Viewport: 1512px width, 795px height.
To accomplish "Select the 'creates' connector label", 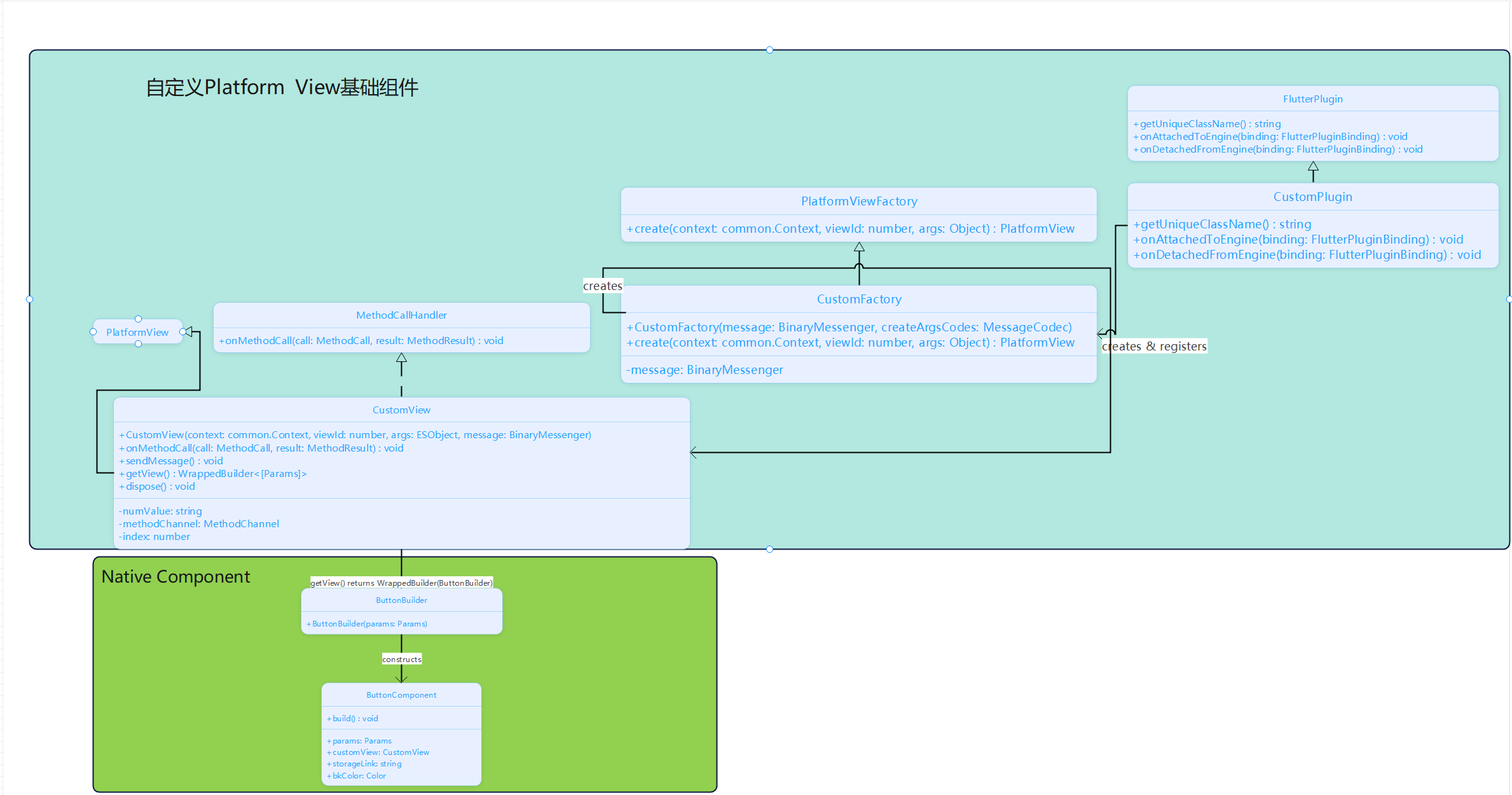I will (602, 286).
